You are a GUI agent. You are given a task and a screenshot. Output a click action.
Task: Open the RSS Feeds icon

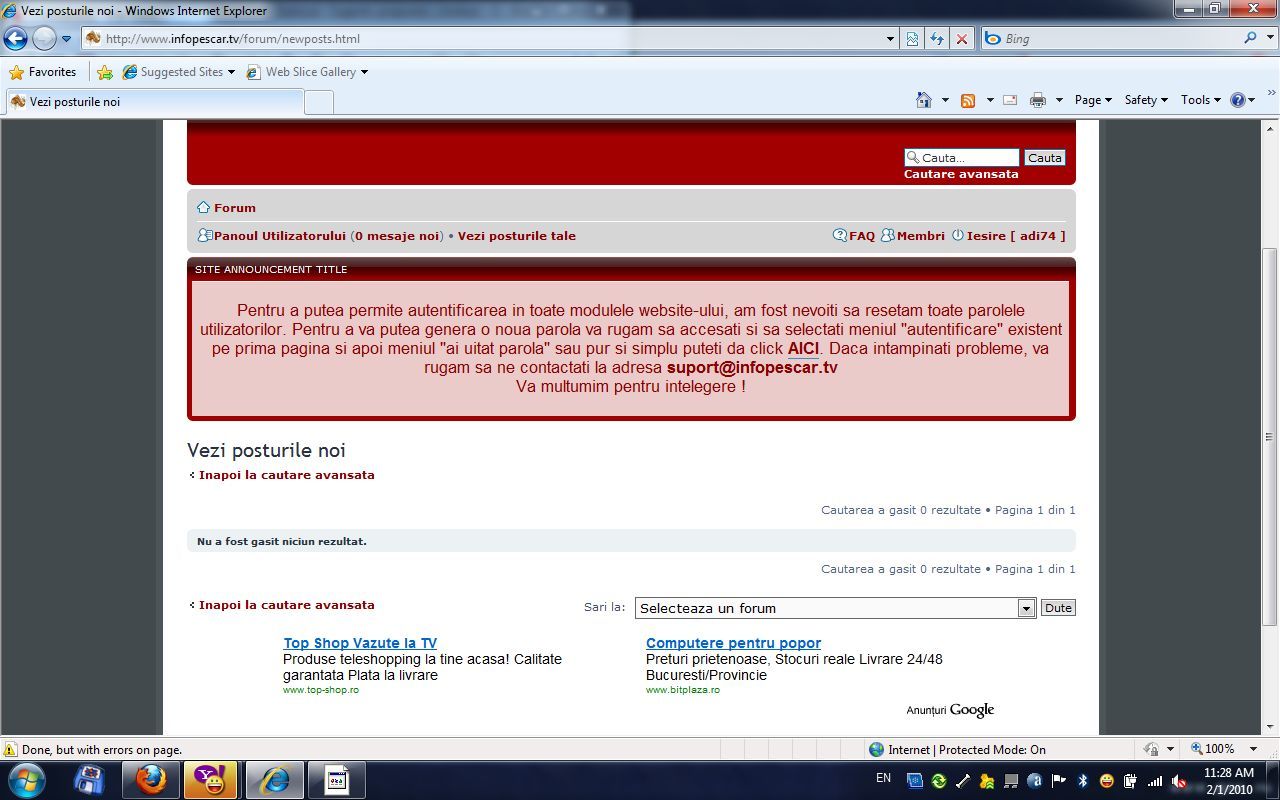[x=968, y=100]
